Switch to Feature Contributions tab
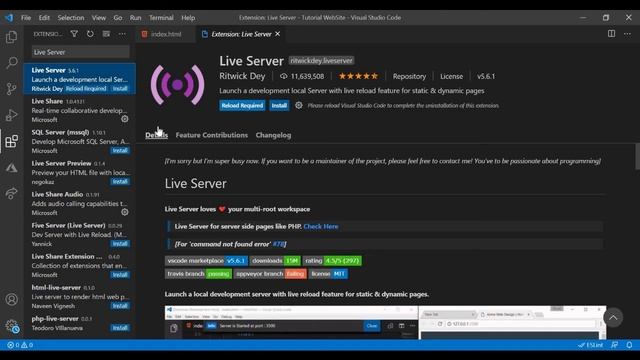Image resolution: width=640 pixels, height=360 pixels. tap(211, 135)
